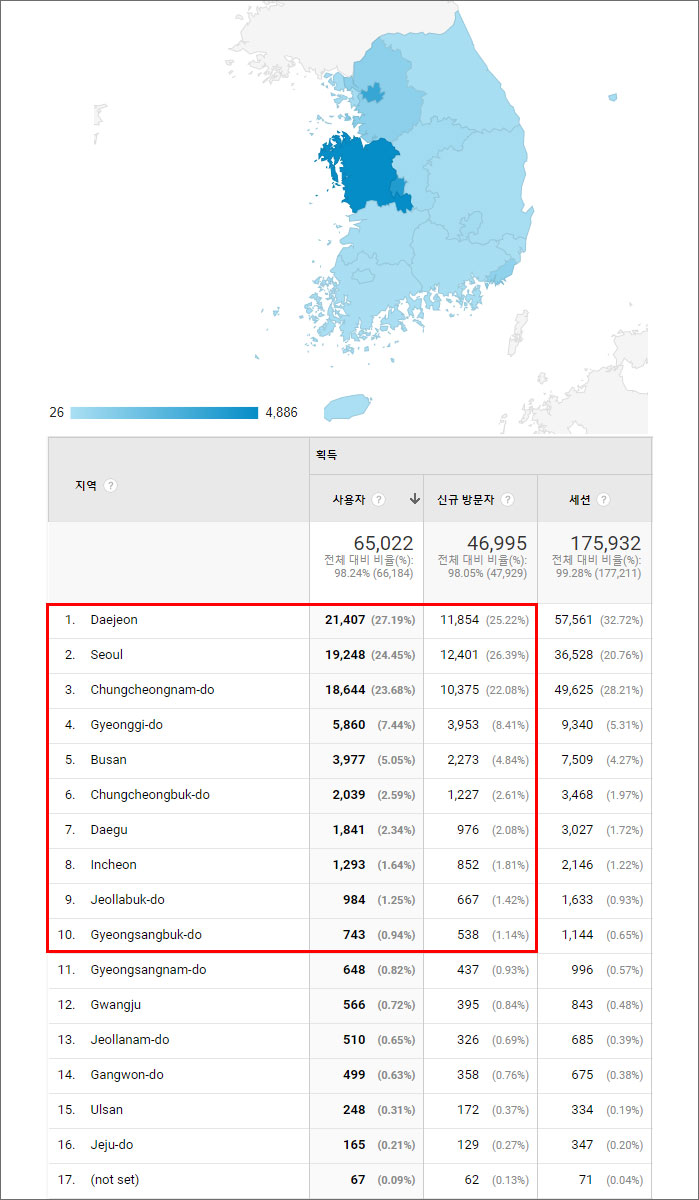Click the Chungcheongnam-do table link
Image resolution: width=699 pixels, height=1200 pixels.
pos(151,690)
